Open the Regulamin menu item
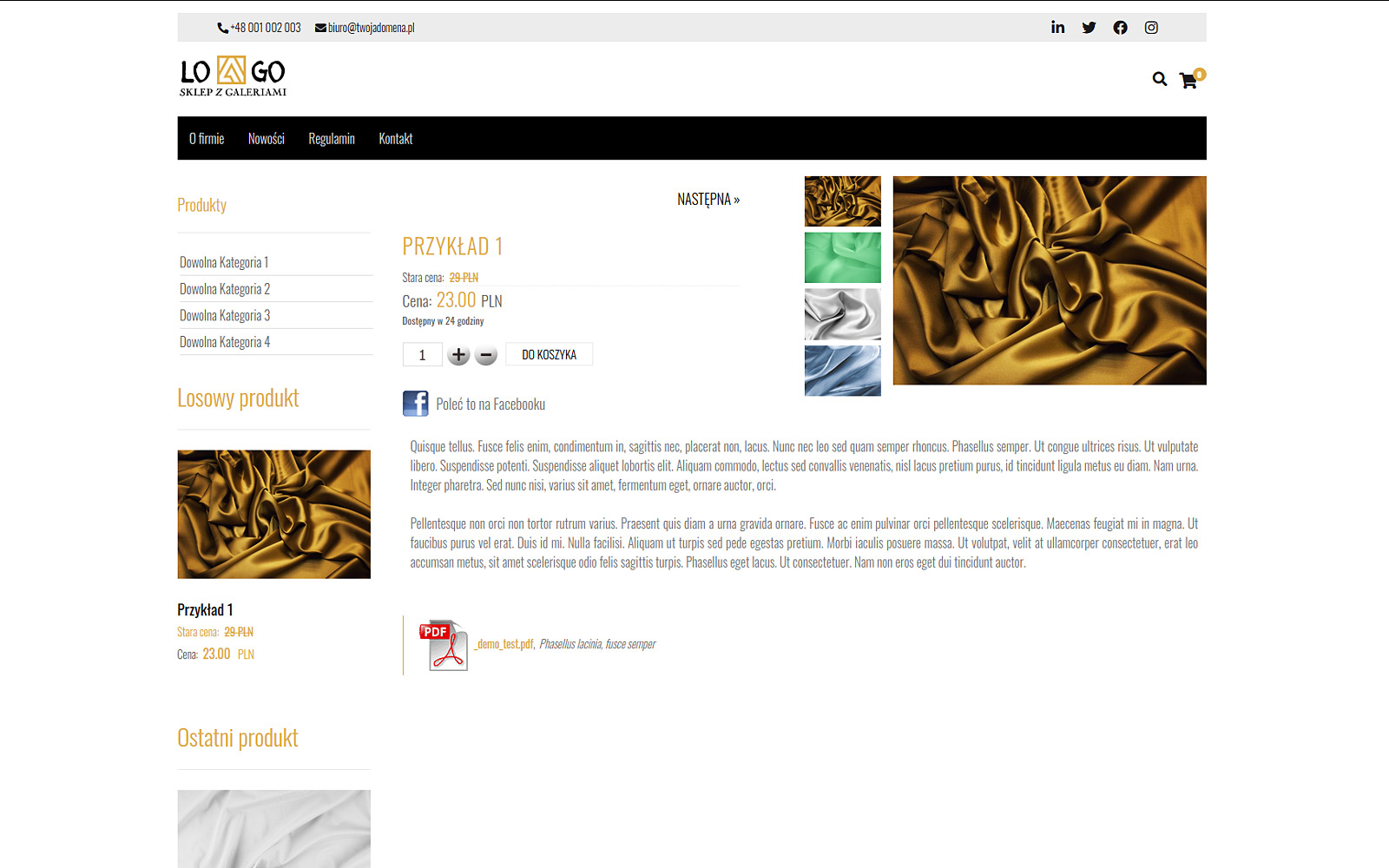The image size is (1389, 868). (x=332, y=139)
